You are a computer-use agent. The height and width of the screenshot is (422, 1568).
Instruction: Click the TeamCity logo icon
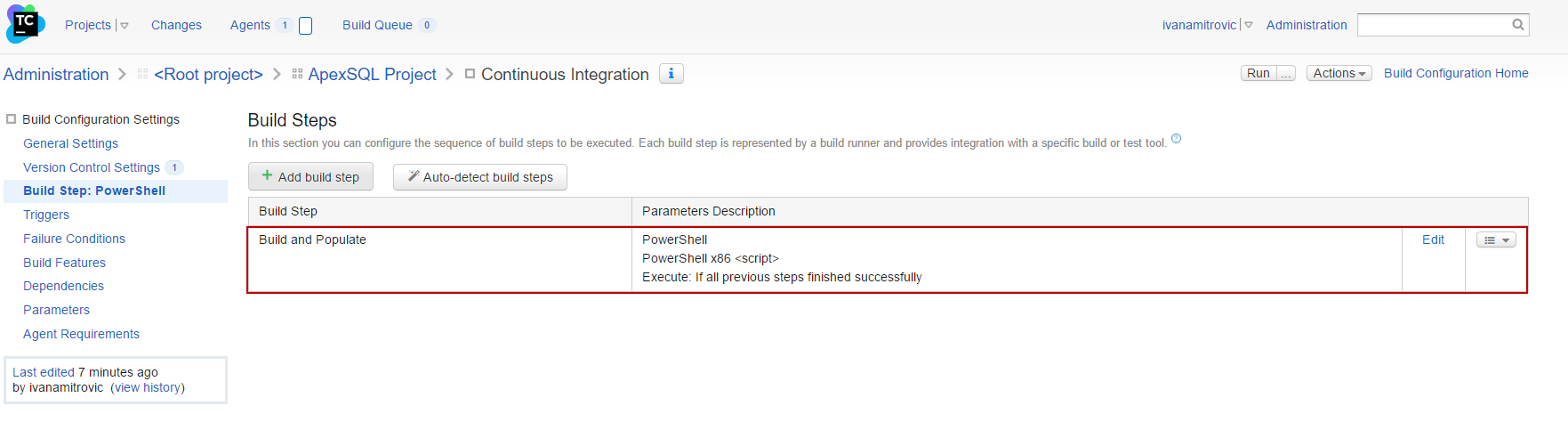click(25, 24)
